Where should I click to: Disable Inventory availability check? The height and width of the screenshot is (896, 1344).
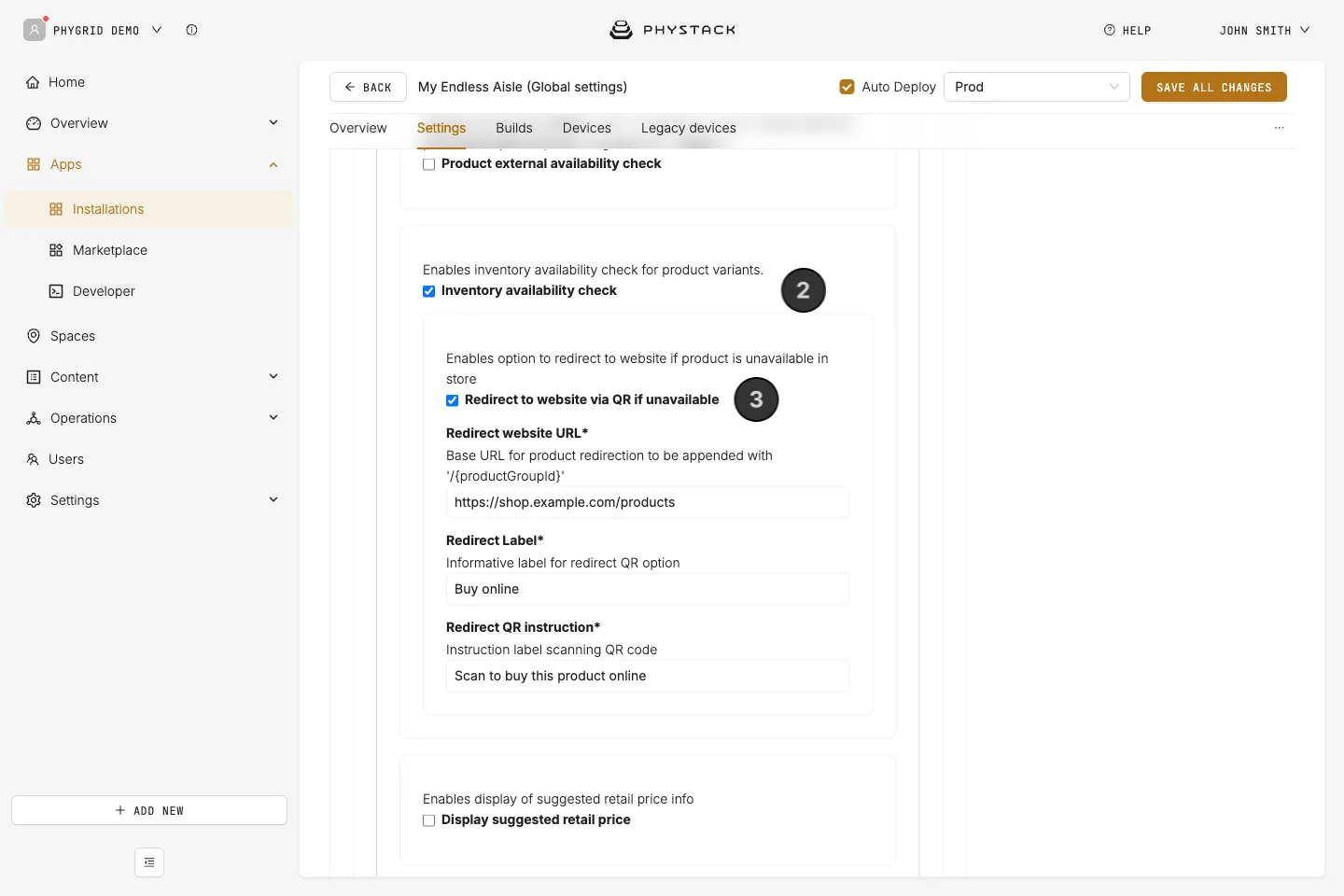point(429,291)
